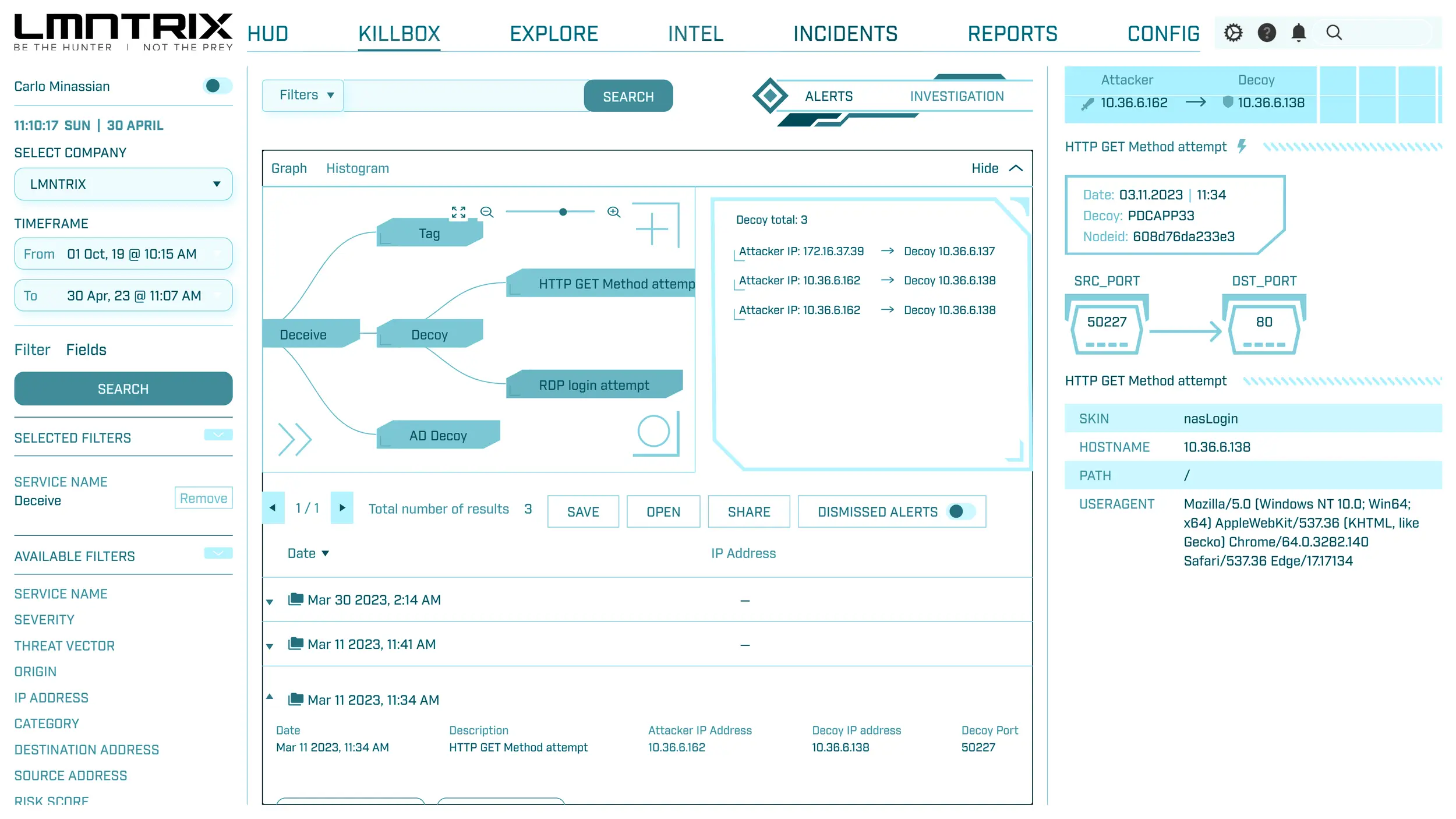Open the Filters dropdown
The height and width of the screenshot is (819, 1456).
point(303,95)
